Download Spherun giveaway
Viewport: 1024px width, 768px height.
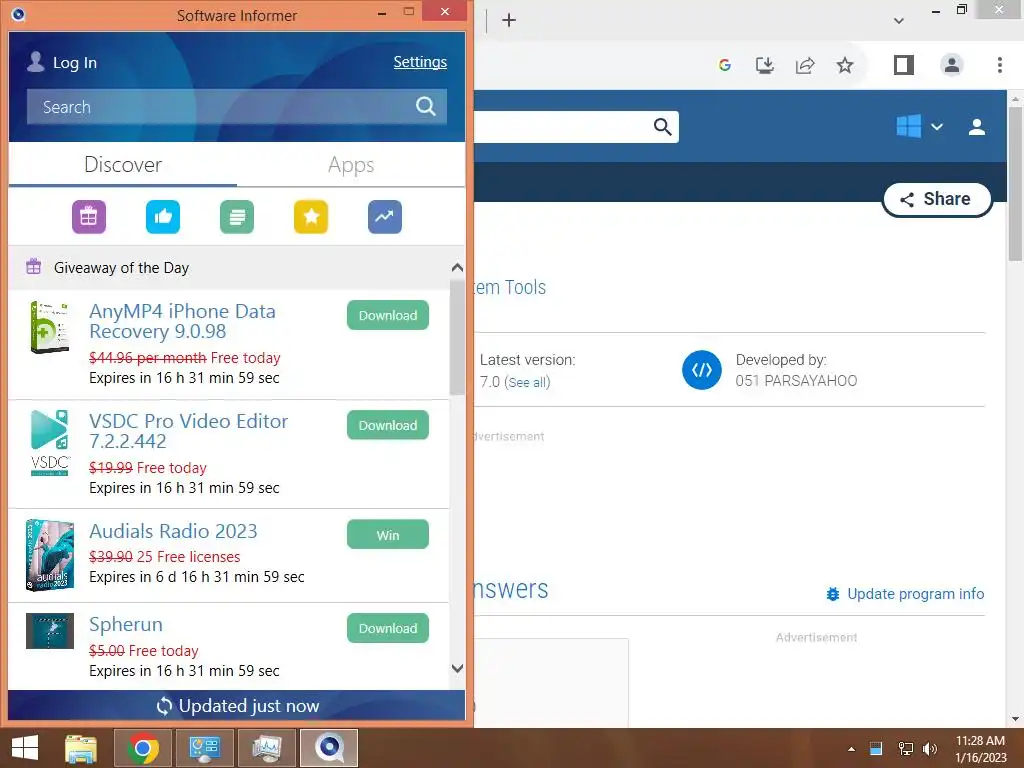[388, 628]
